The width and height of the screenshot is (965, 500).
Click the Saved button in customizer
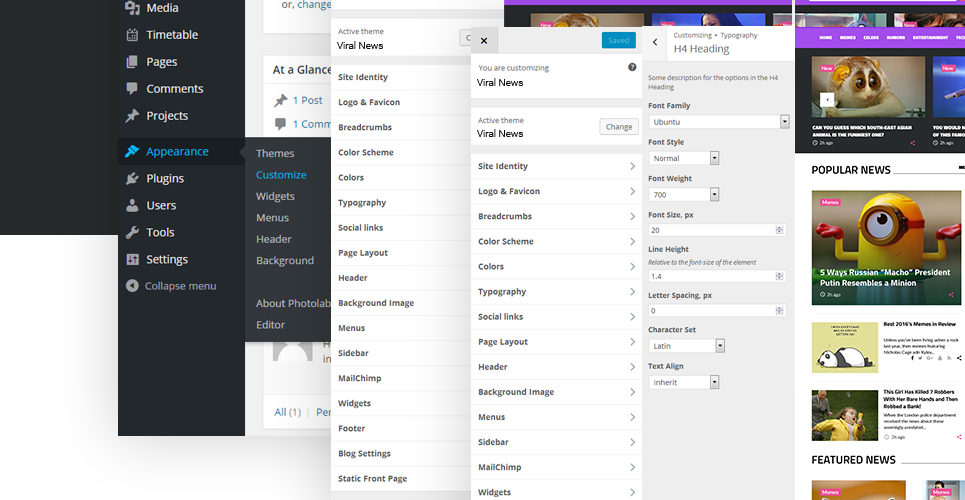[x=619, y=40]
